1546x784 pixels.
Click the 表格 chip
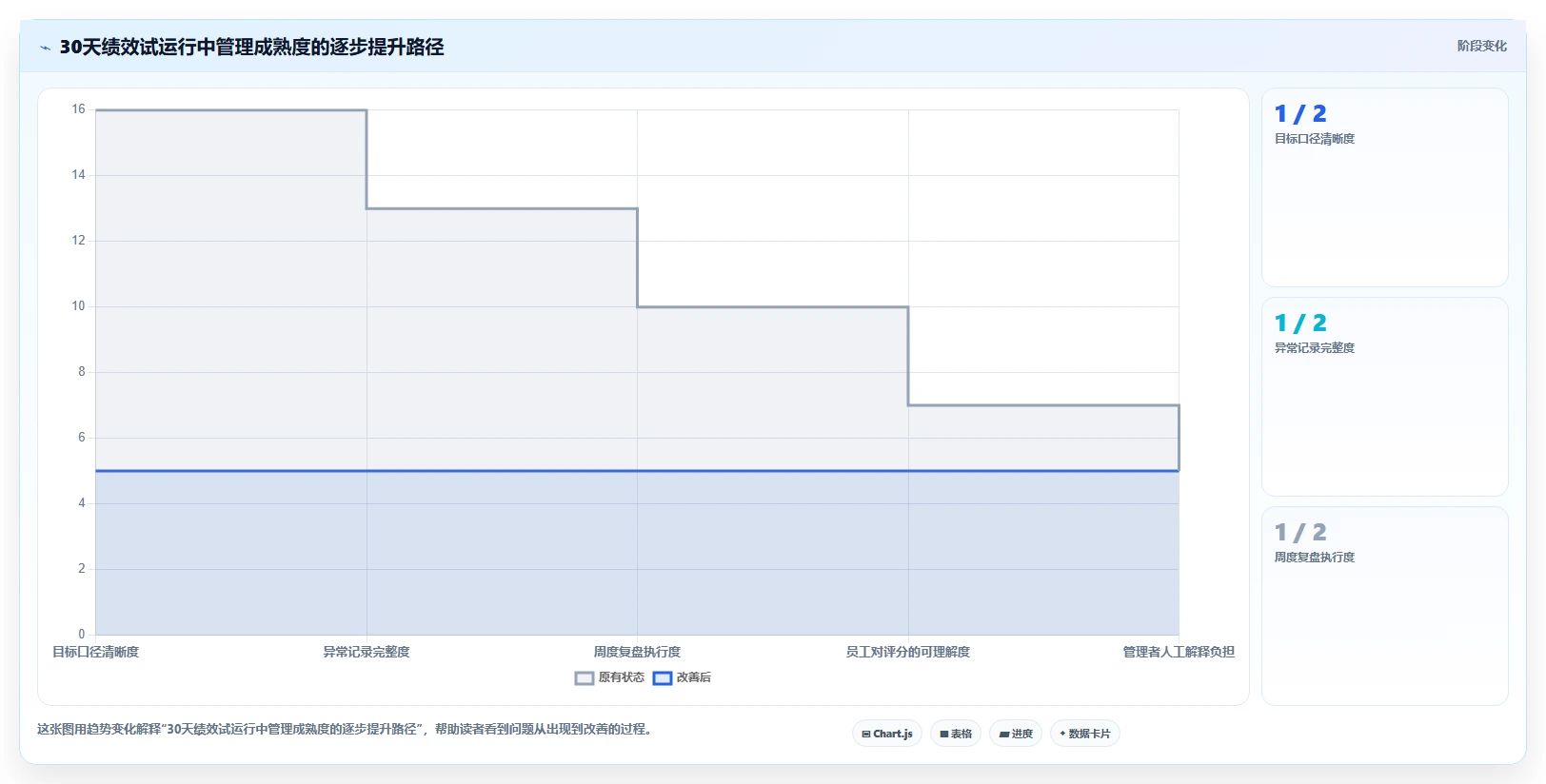tap(956, 734)
